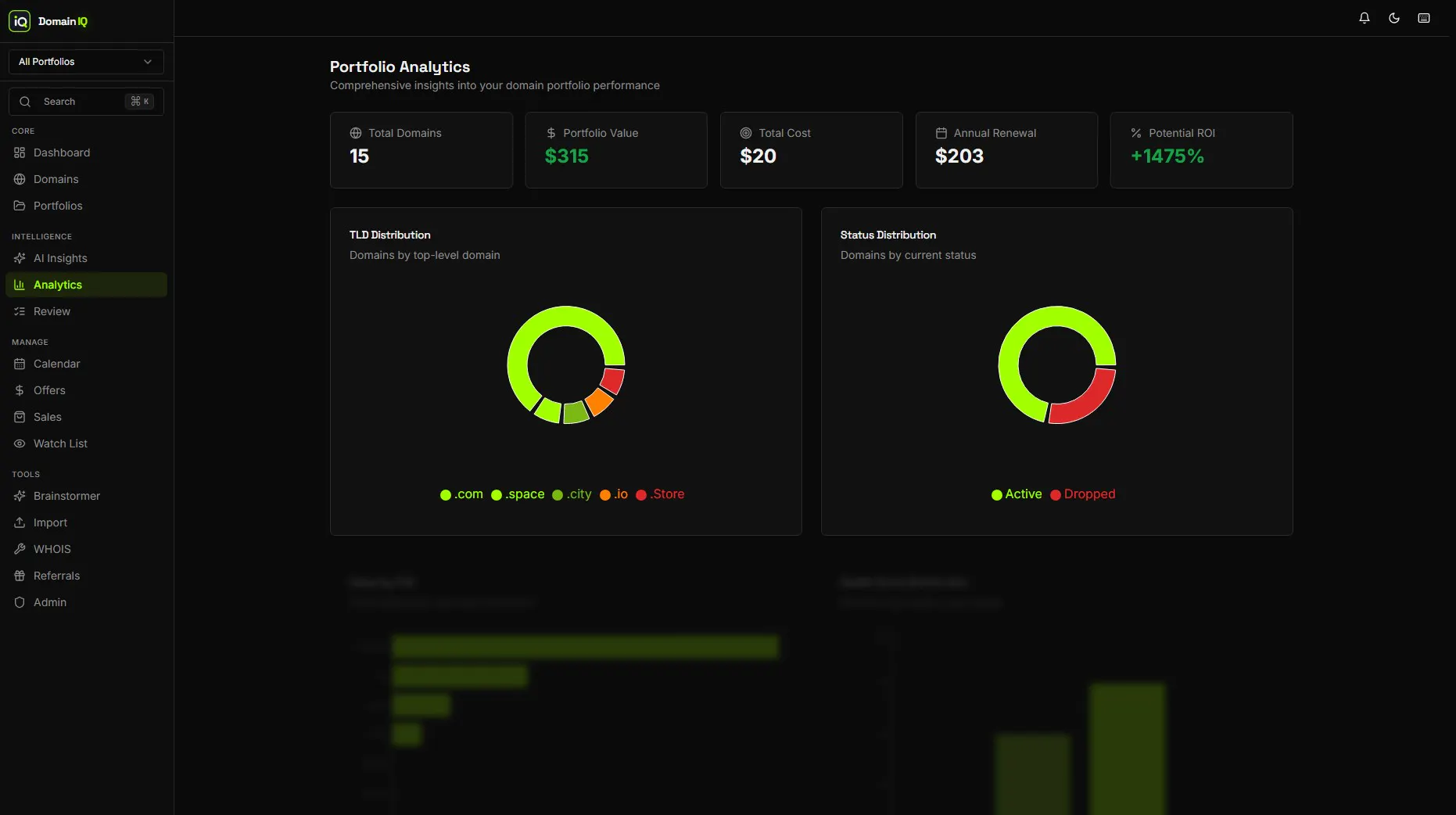Go to the Domains page
The height and width of the screenshot is (815, 1456).
(86, 179)
